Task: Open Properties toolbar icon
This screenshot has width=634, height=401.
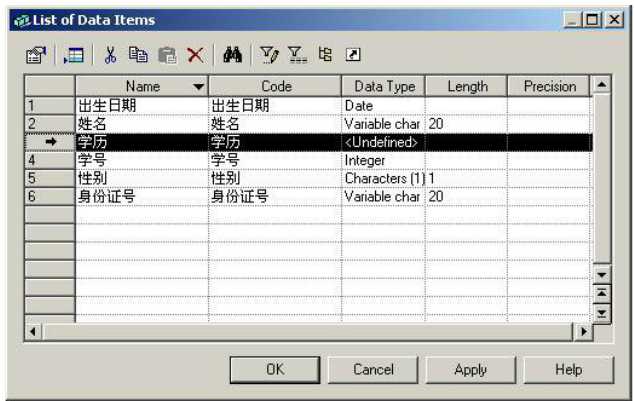Action: tap(36, 55)
